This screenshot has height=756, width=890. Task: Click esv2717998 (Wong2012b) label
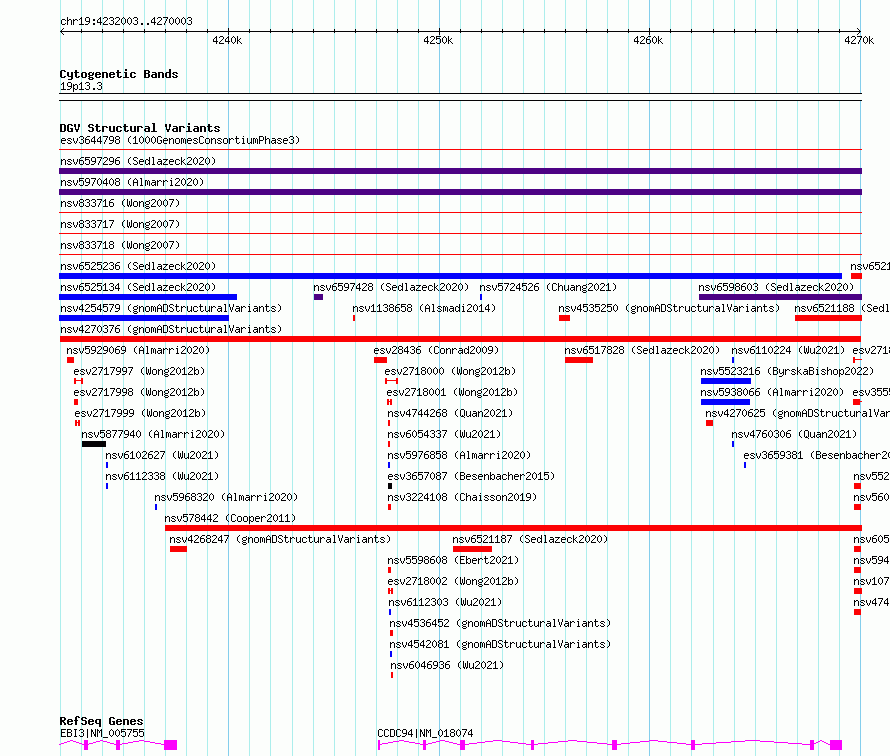139,392
